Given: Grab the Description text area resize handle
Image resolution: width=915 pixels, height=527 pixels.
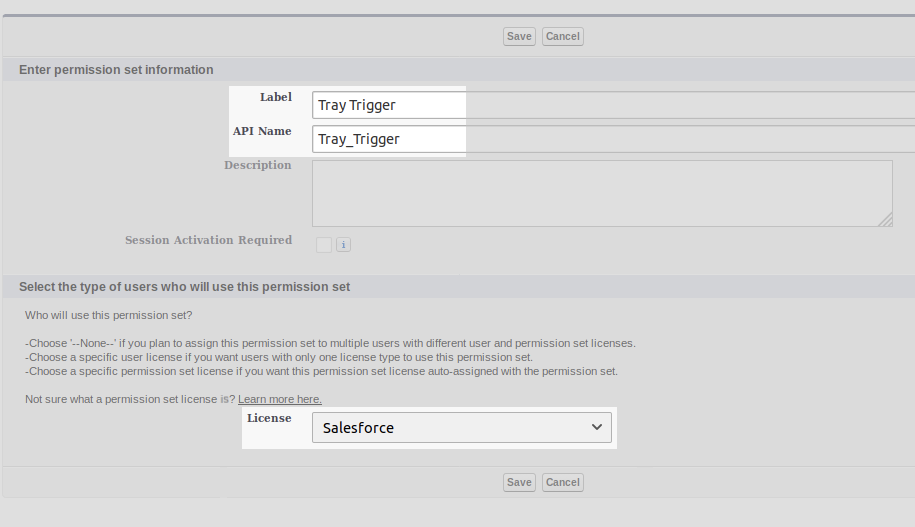Looking at the screenshot, I should [x=885, y=220].
